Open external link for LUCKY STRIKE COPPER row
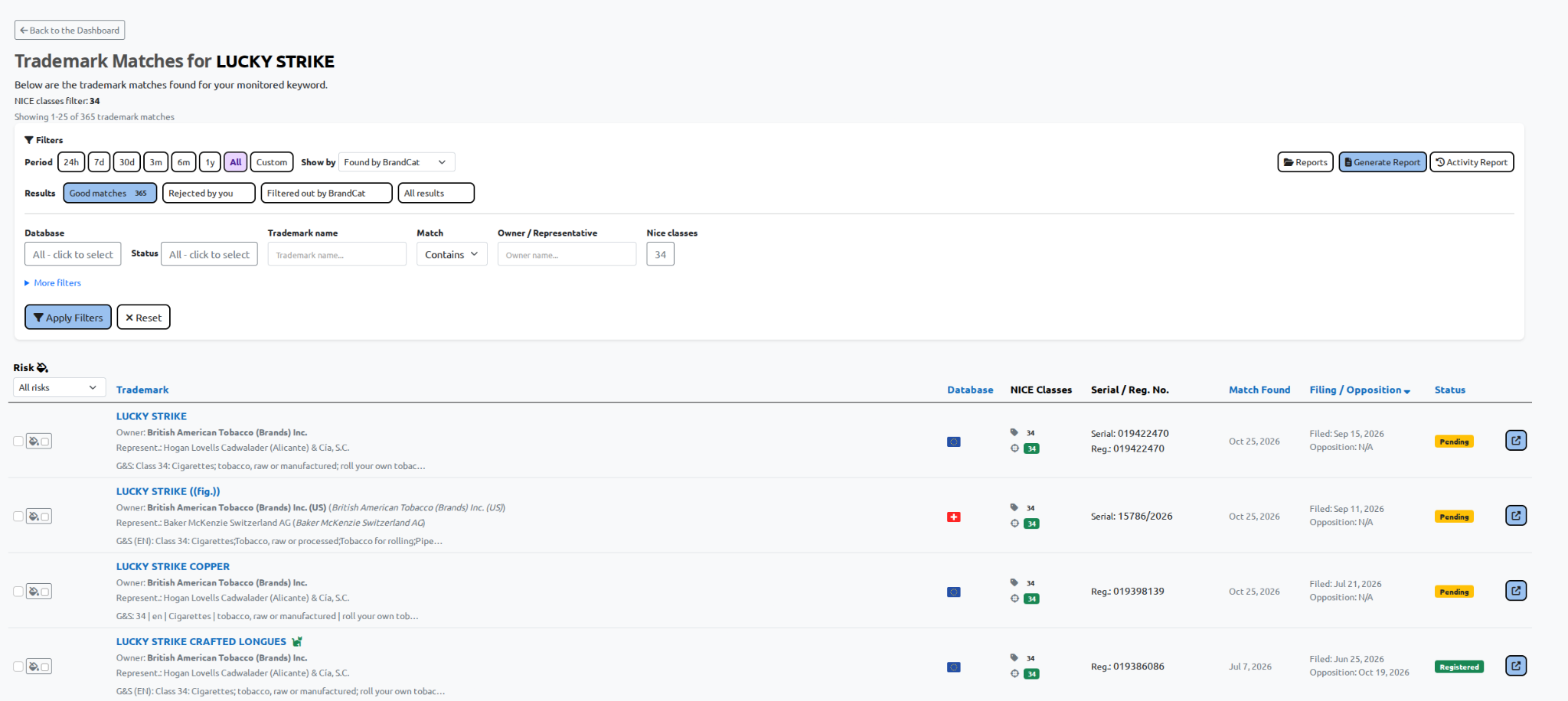The height and width of the screenshot is (701, 1568). tap(1516, 591)
